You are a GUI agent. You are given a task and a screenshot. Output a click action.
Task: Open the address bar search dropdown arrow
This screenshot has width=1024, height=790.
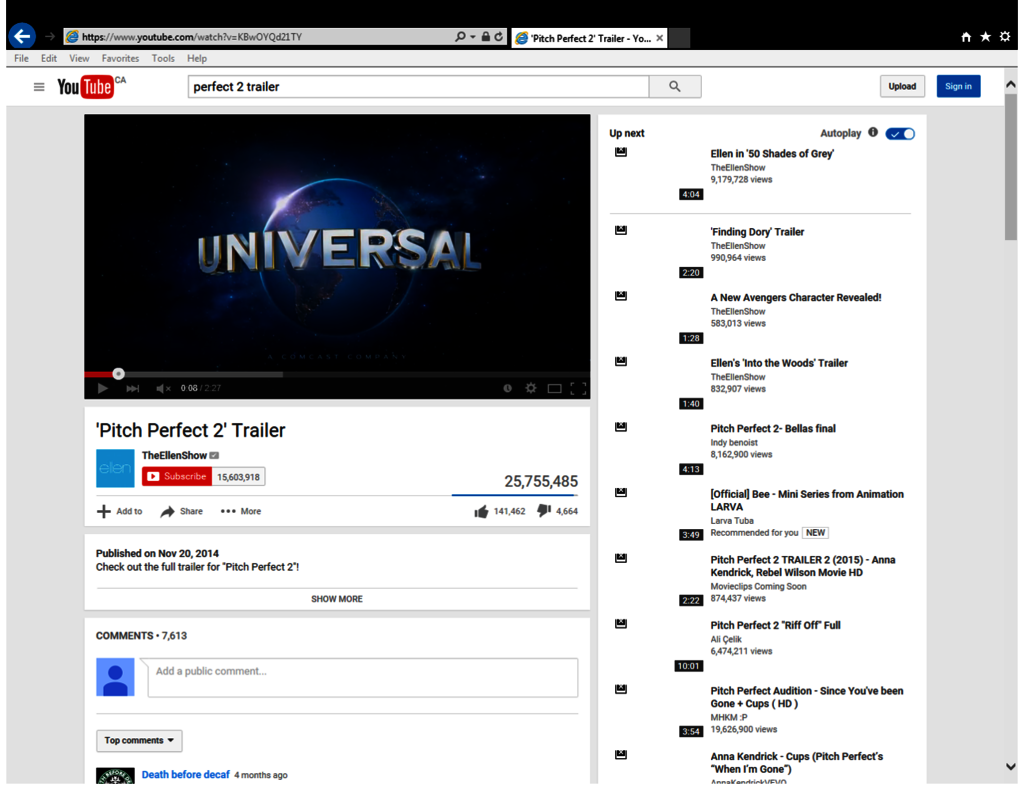pyautogui.click(x=473, y=37)
